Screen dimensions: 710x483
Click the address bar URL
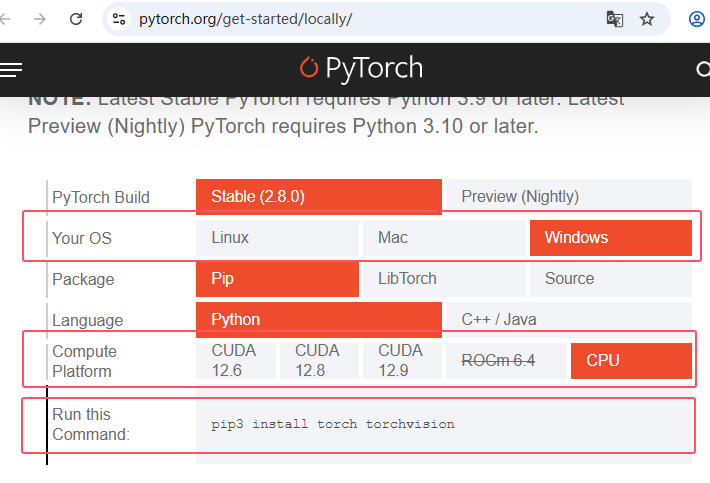click(245, 19)
